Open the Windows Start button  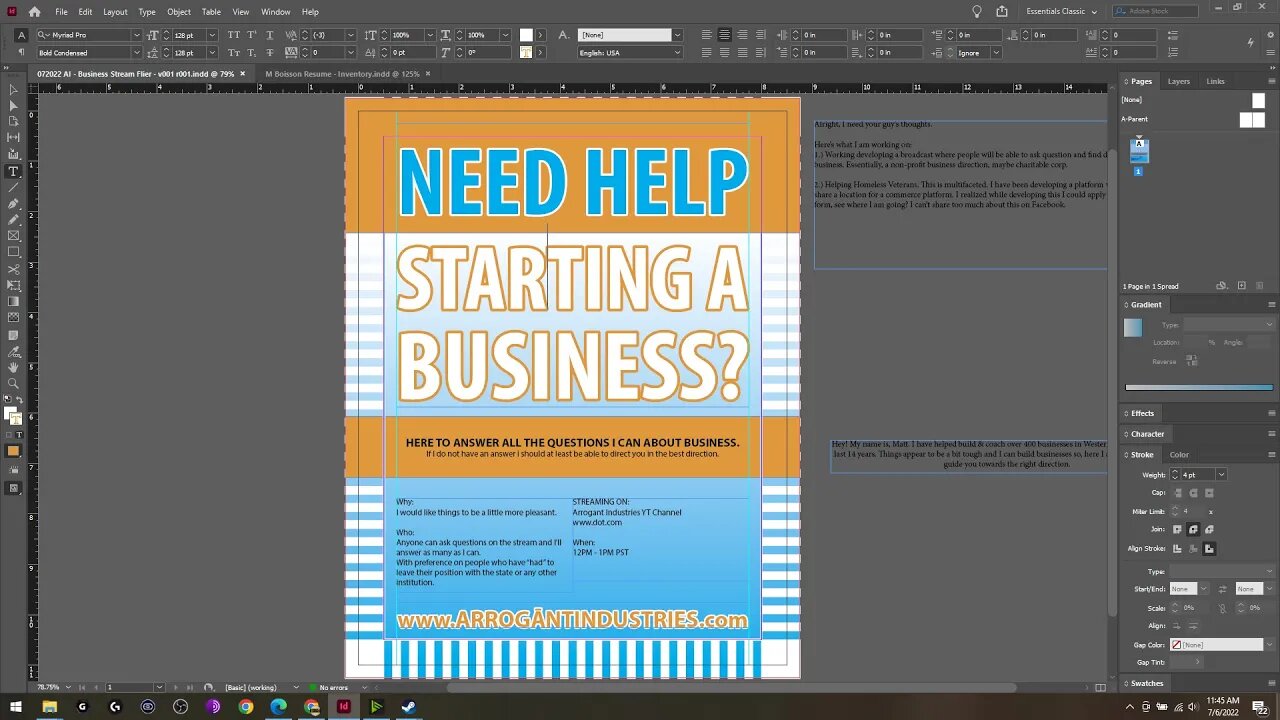click(x=16, y=706)
